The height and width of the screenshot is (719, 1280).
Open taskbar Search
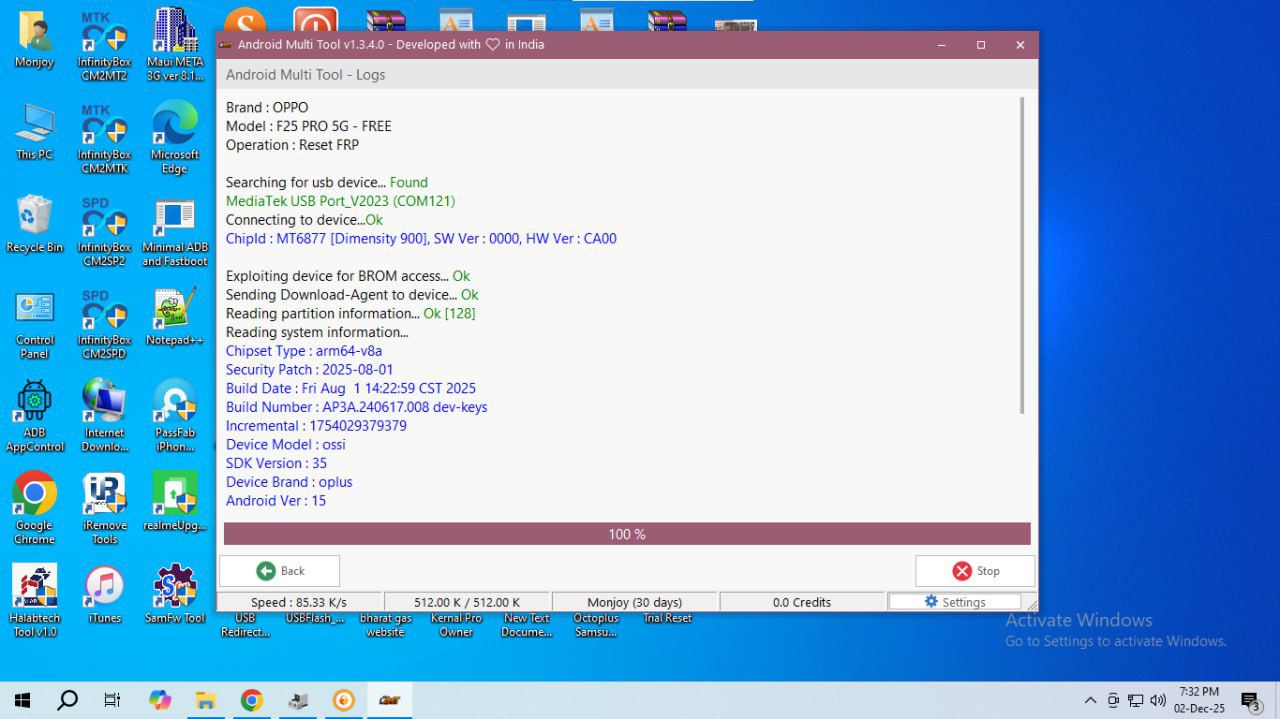67,700
